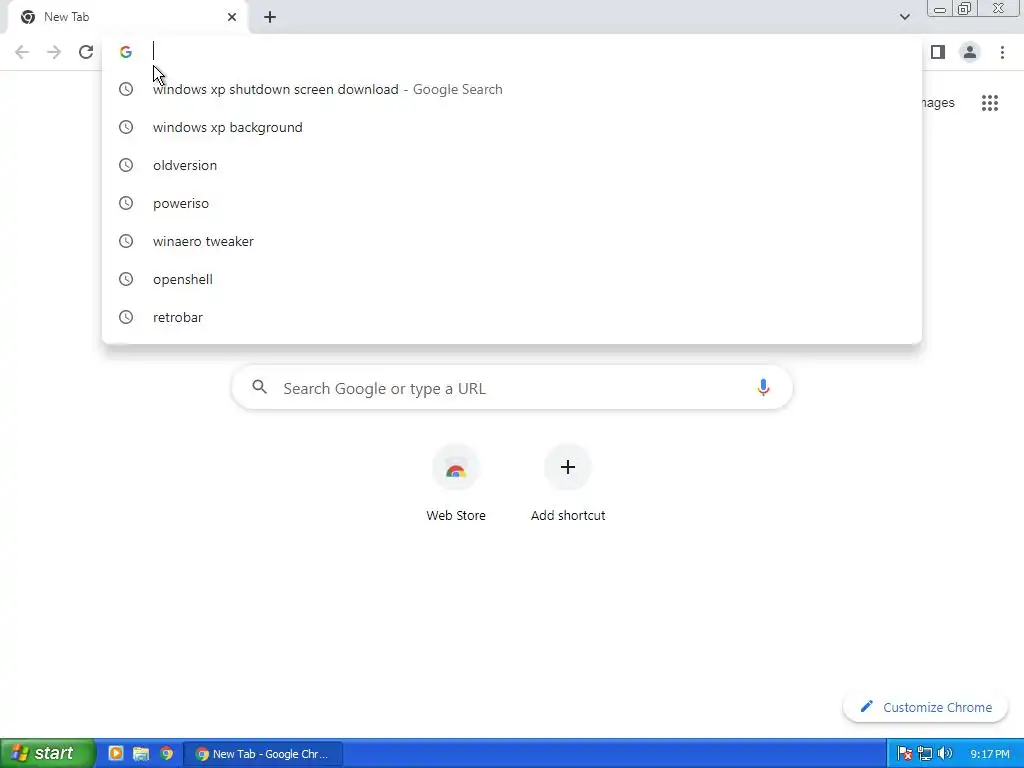Open the Chrome three-dot menu
This screenshot has height=768, width=1024.
tap(1002, 52)
